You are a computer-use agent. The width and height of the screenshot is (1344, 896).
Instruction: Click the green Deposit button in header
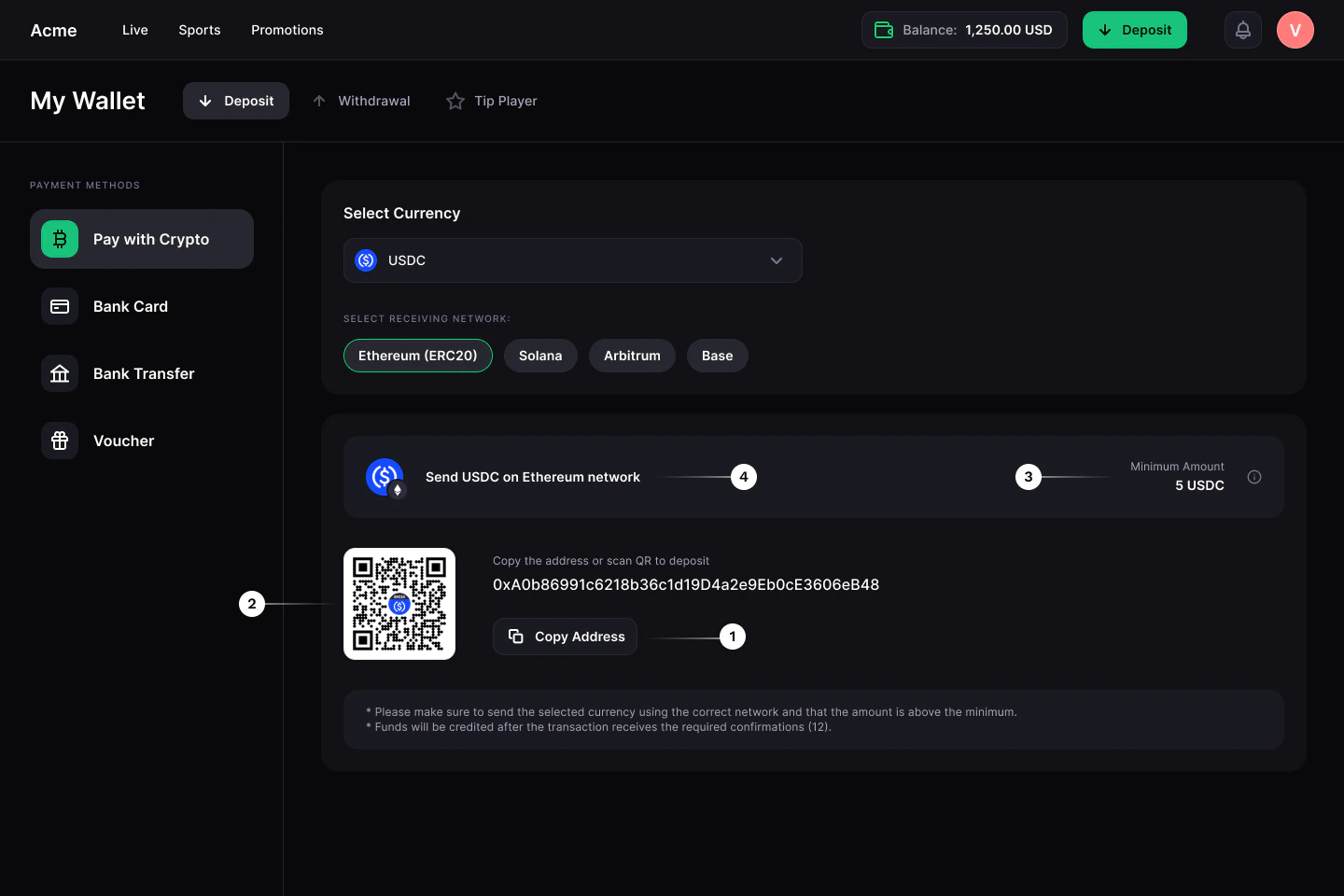coord(1135,30)
